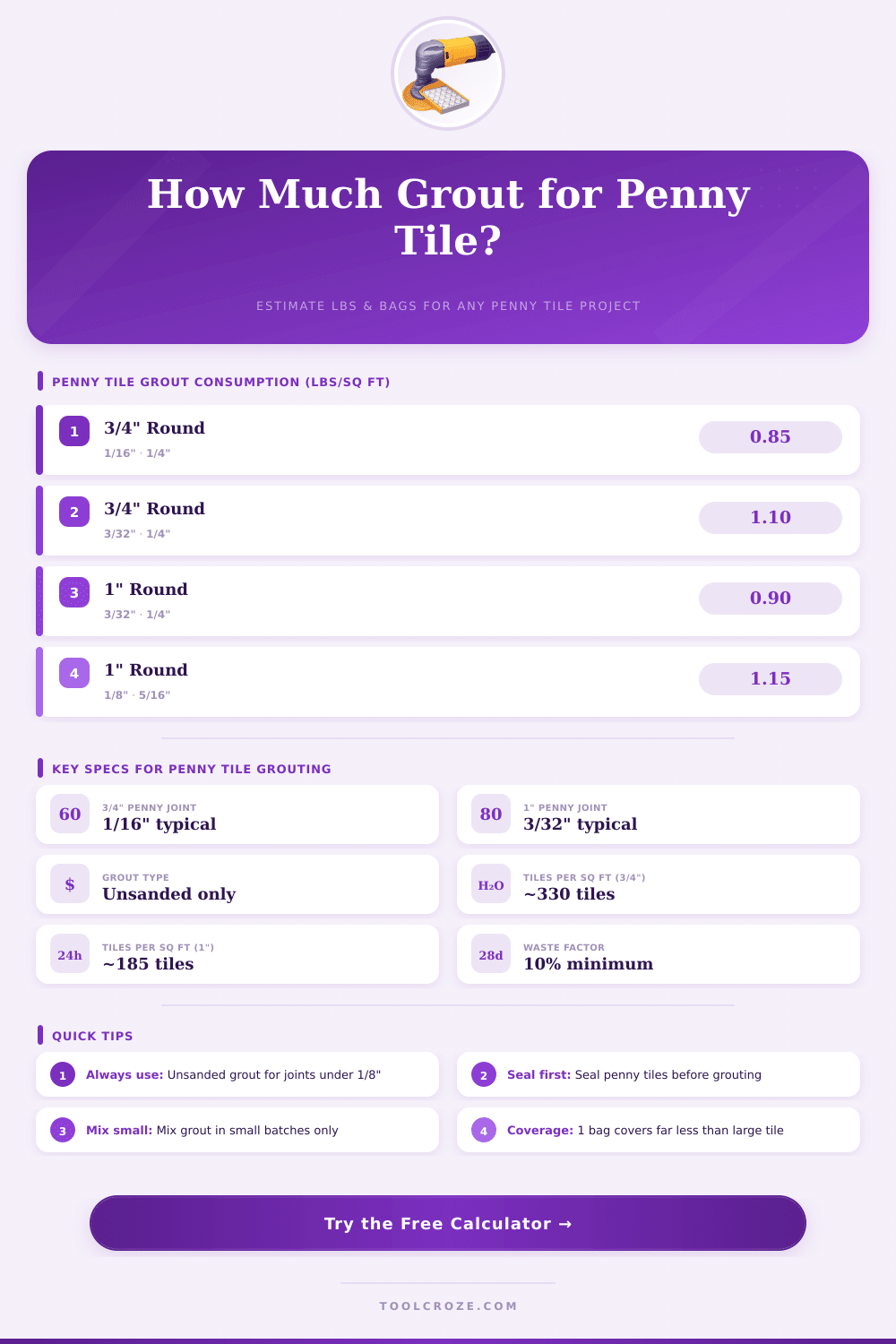This screenshot has height=1344, width=896.
Task: Click the 1.10 lbs/sq ft value
Action: 770,518
